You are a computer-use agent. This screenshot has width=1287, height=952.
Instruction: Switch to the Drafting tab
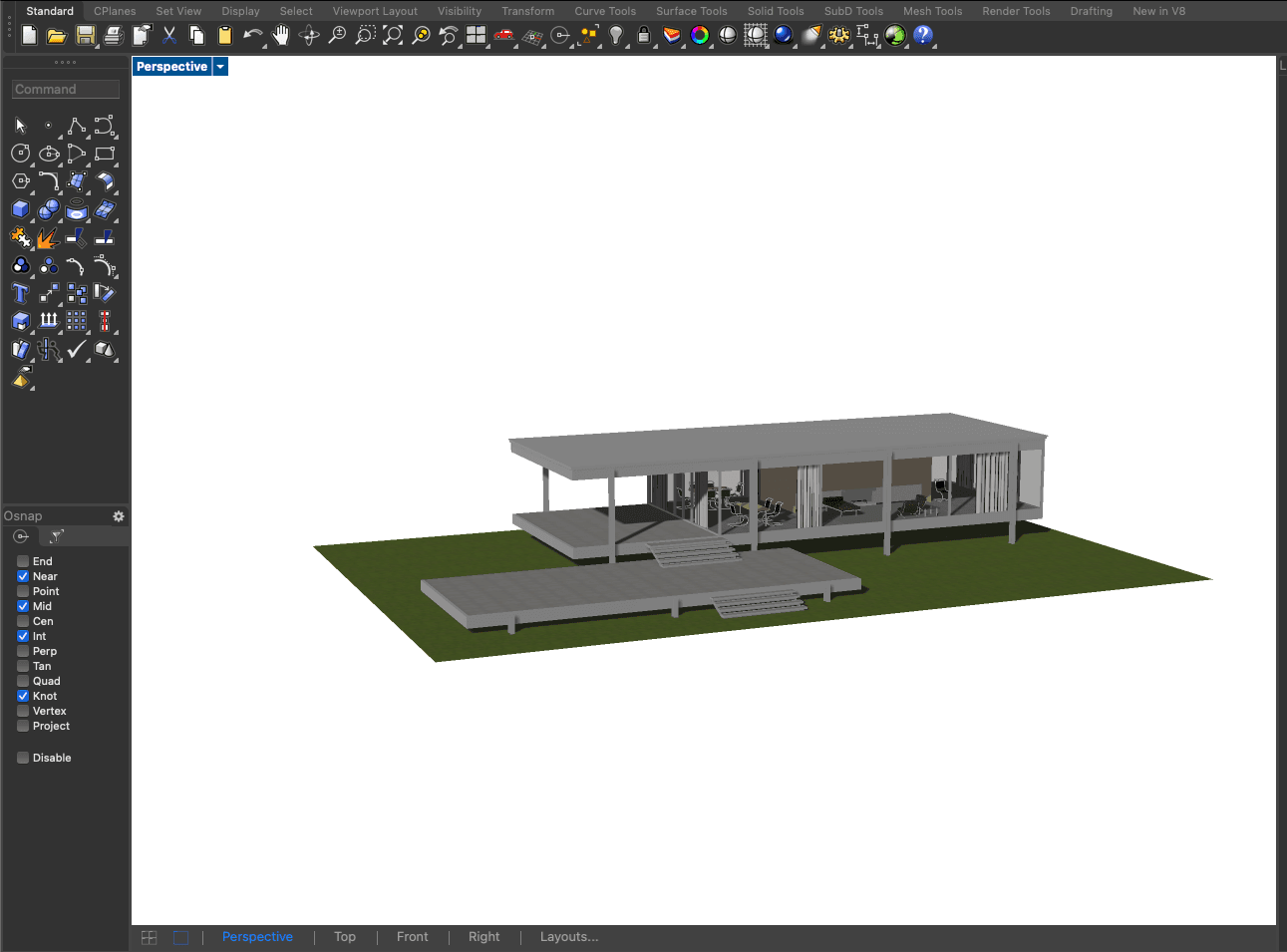tap(1092, 11)
